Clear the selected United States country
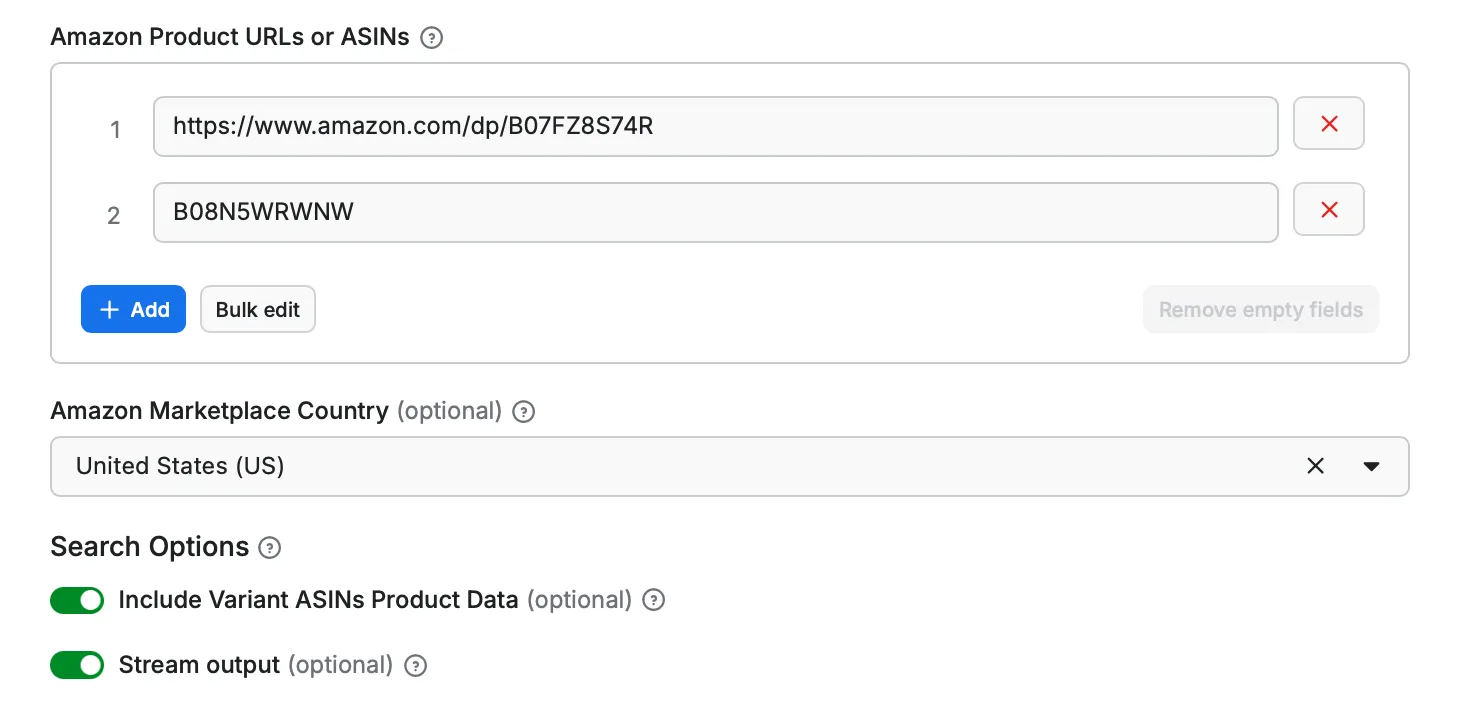Viewport: 1468px width, 708px height. (1316, 466)
